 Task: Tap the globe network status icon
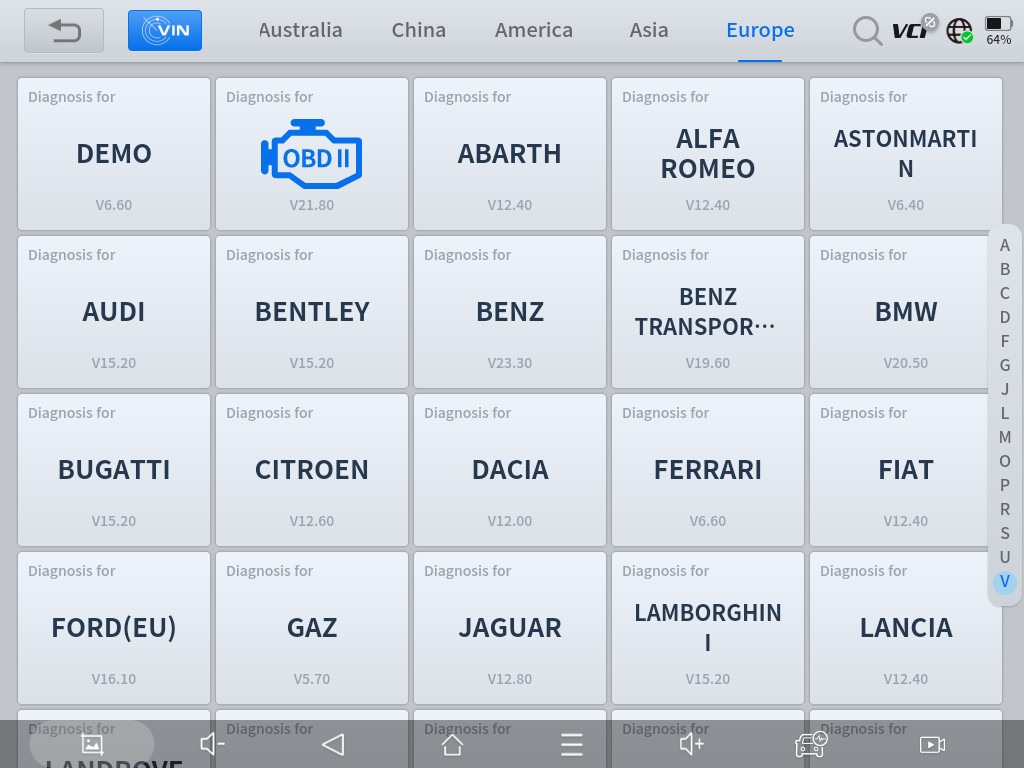point(959,31)
